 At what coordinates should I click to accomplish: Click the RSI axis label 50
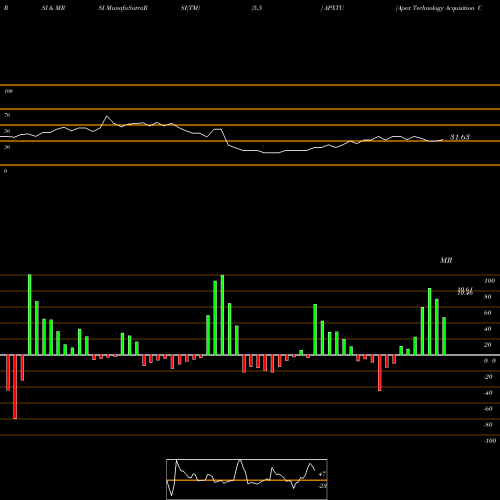(x=7, y=131)
